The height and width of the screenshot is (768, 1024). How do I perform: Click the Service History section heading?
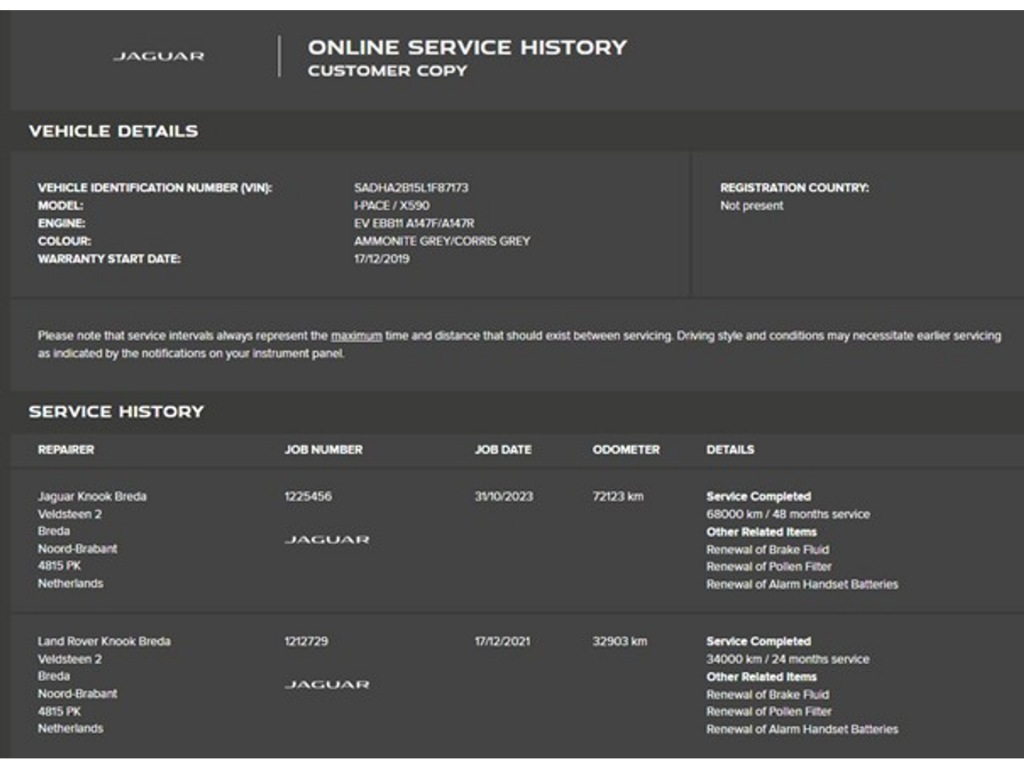click(116, 411)
